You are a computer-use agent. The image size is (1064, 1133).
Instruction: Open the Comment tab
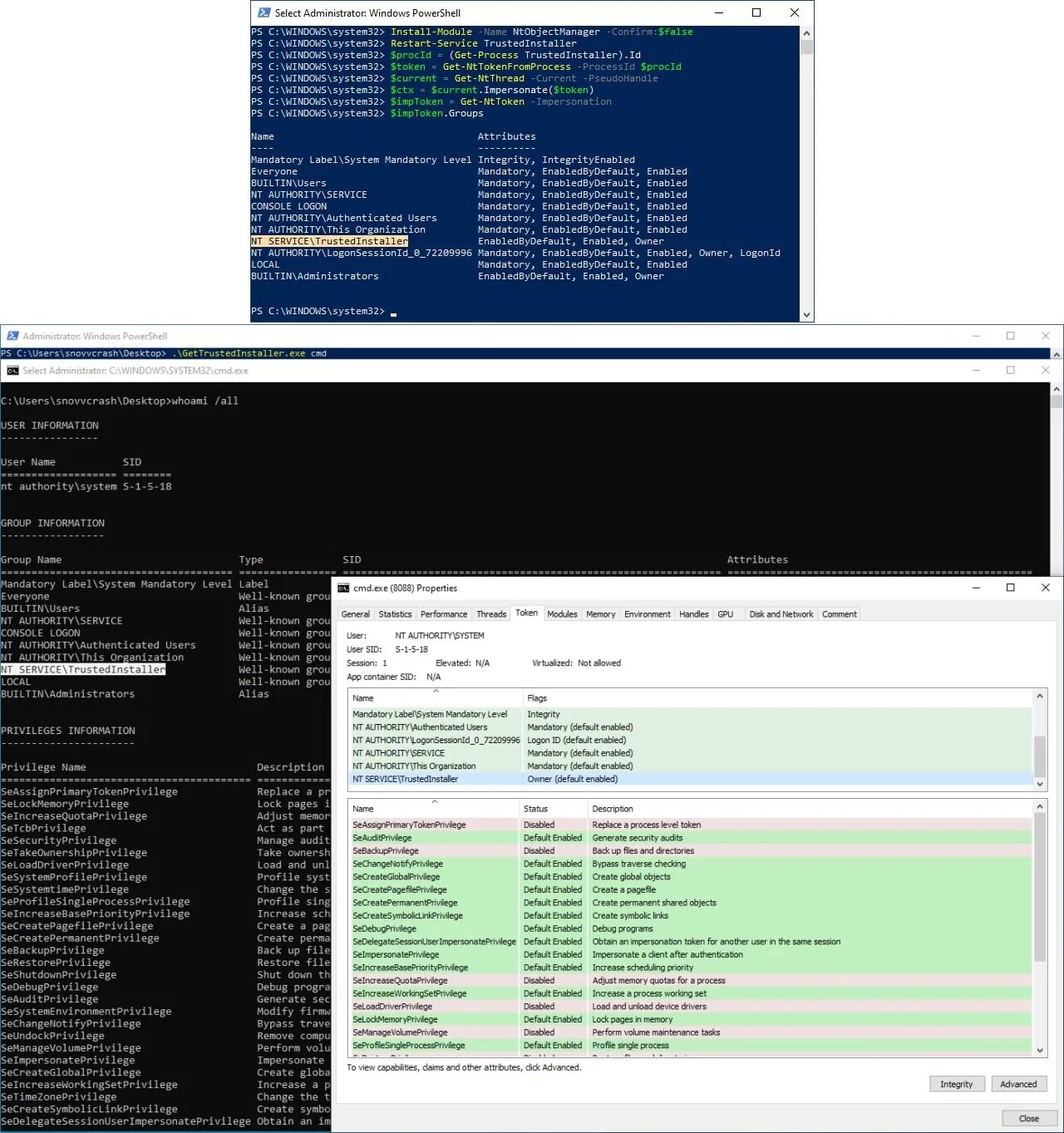[x=840, y=614]
